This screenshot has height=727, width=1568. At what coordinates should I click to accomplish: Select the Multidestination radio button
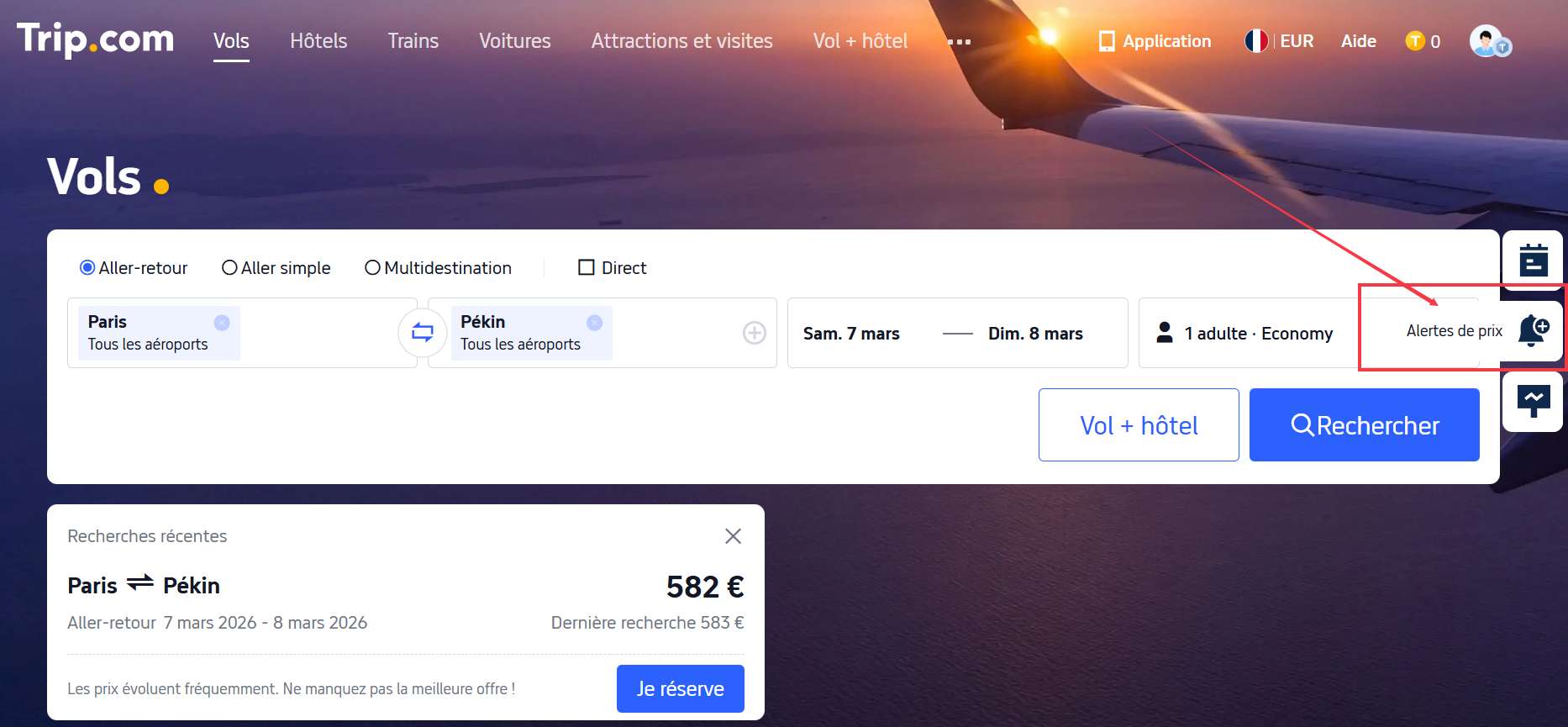(372, 268)
